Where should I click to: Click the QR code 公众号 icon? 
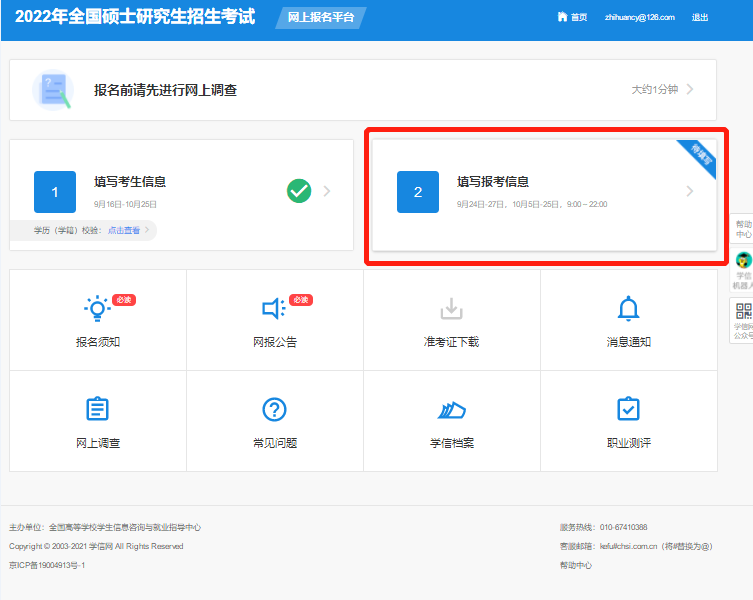[743, 309]
